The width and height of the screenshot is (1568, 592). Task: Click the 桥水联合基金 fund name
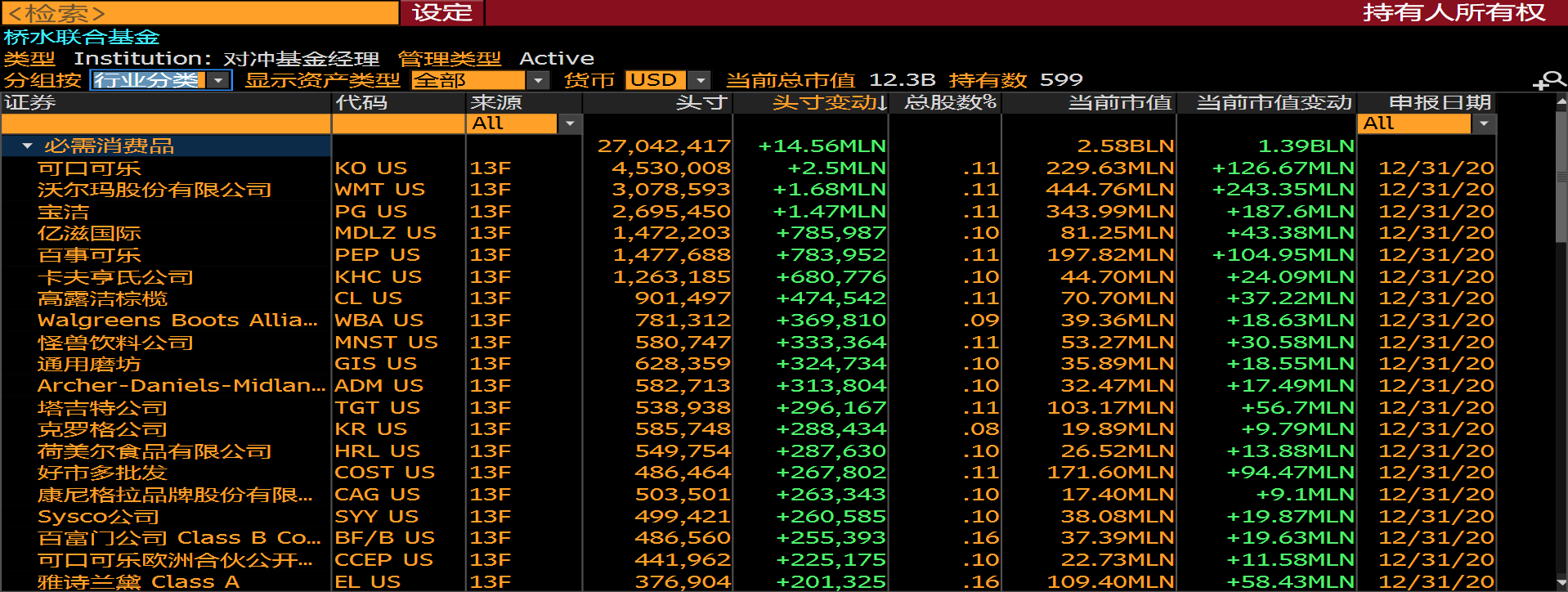82,37
